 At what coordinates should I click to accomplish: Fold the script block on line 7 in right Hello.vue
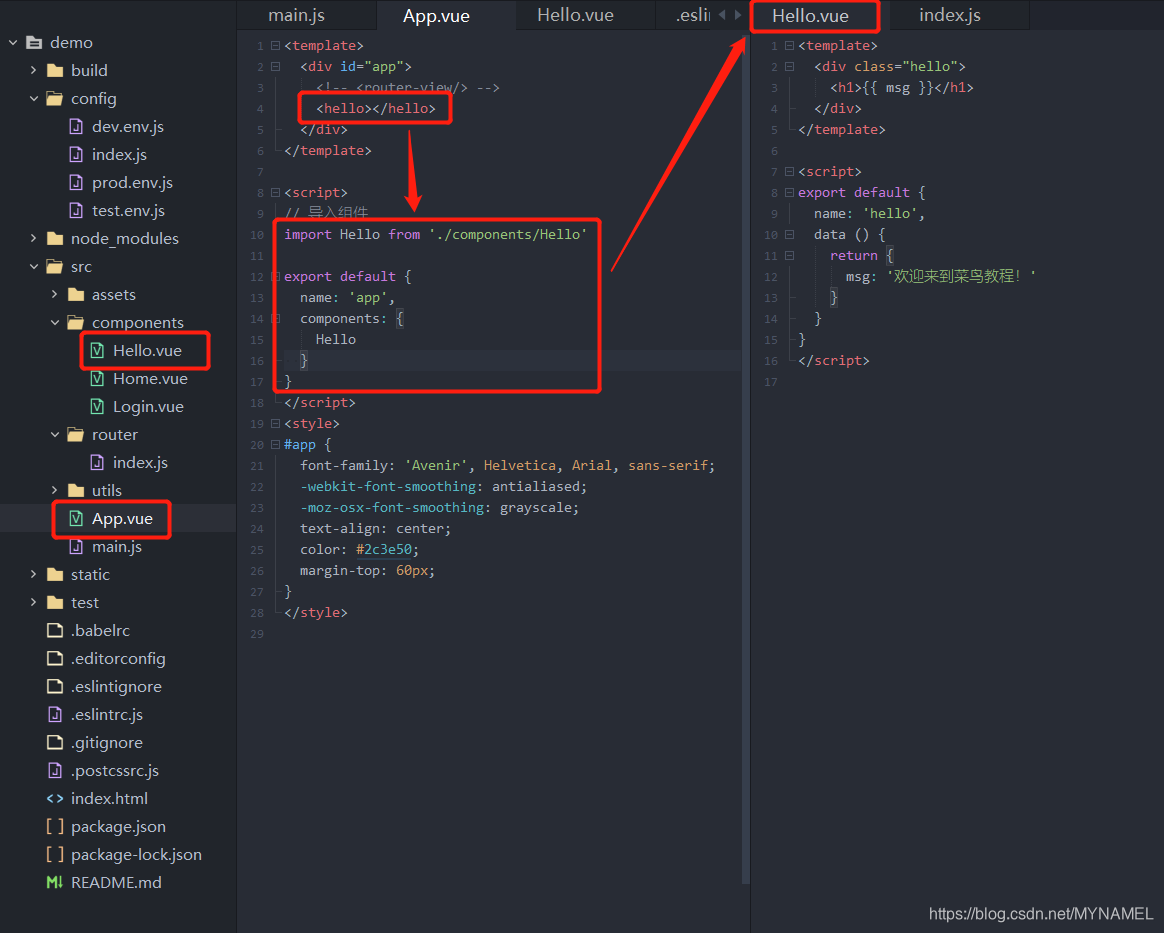pos(789,171)
